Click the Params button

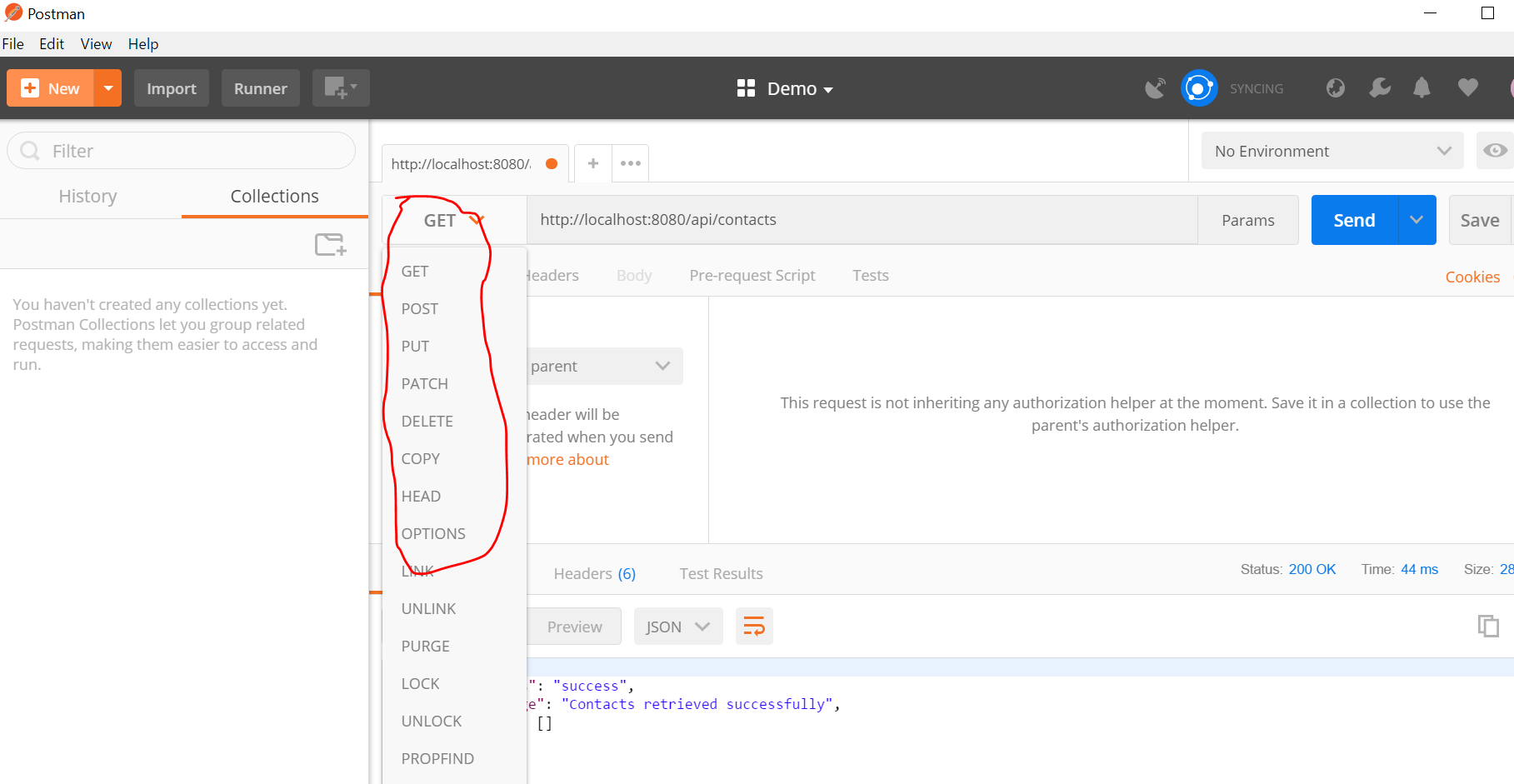1248,220
